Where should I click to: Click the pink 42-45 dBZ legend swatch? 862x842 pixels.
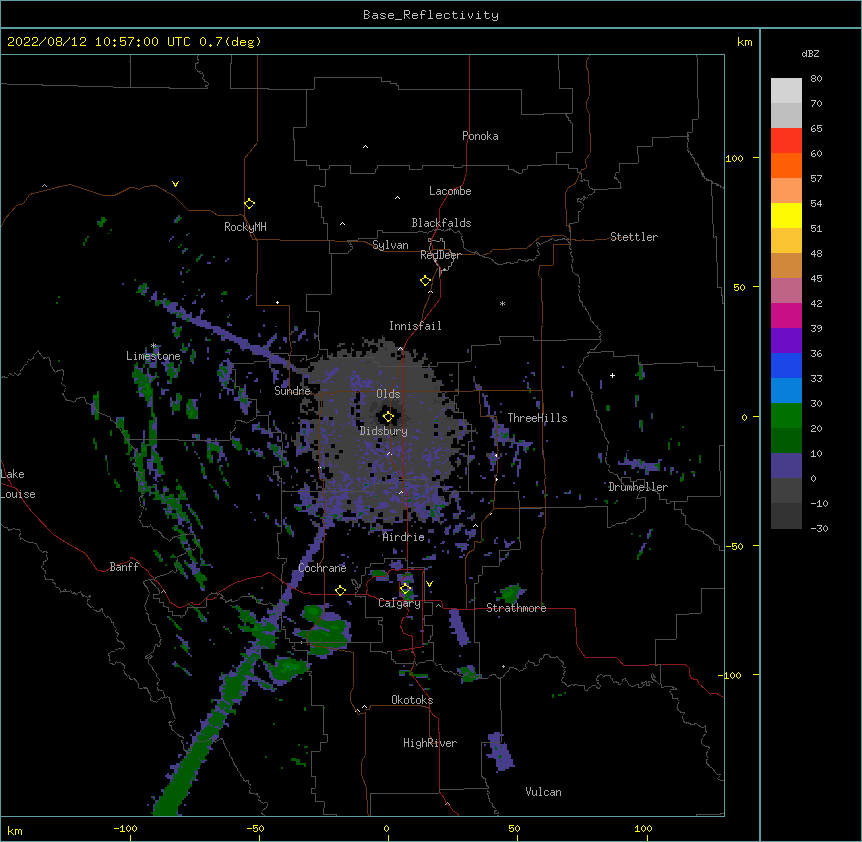(786, 291)
